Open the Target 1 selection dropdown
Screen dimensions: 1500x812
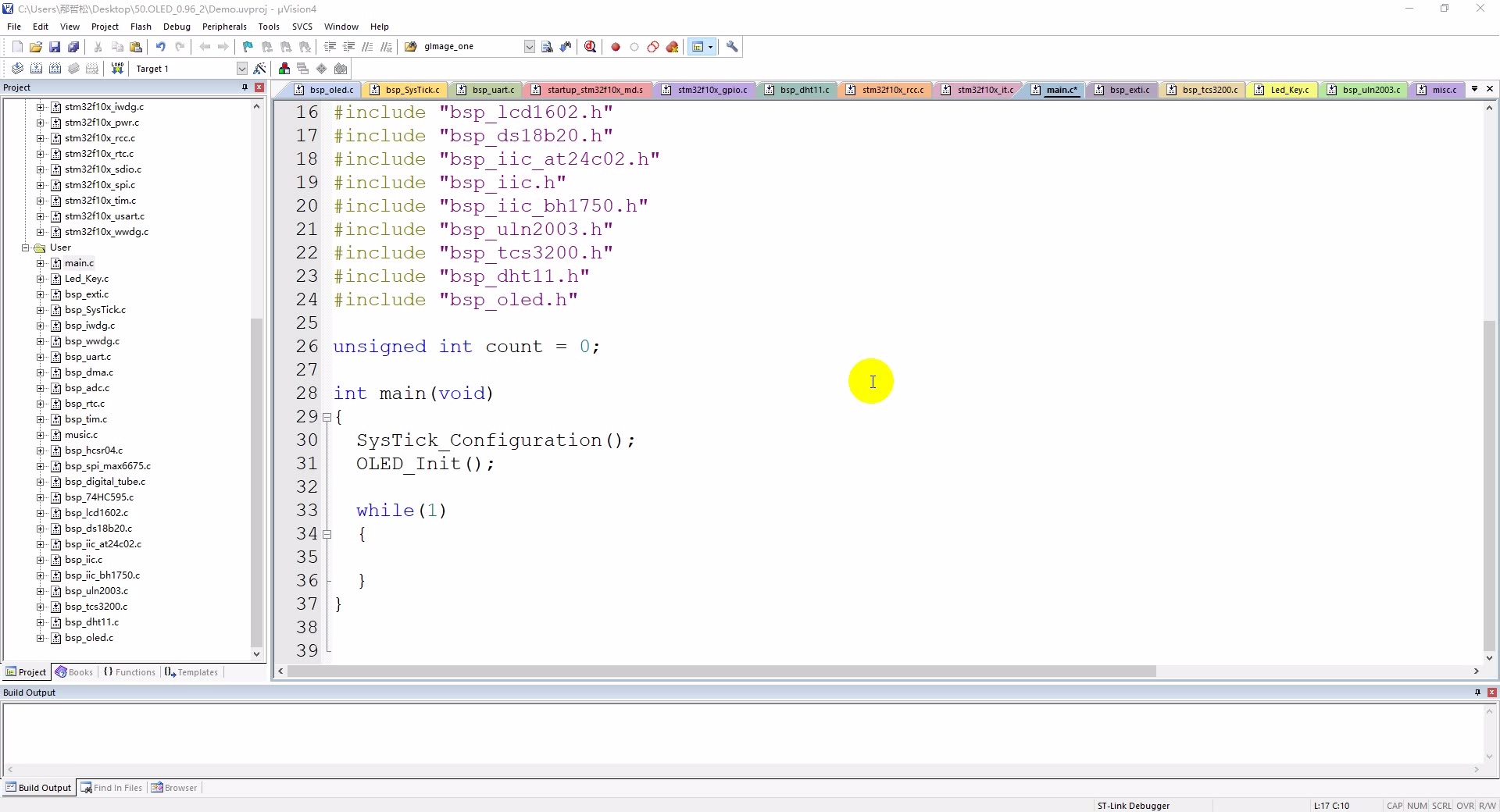point(241,68)
